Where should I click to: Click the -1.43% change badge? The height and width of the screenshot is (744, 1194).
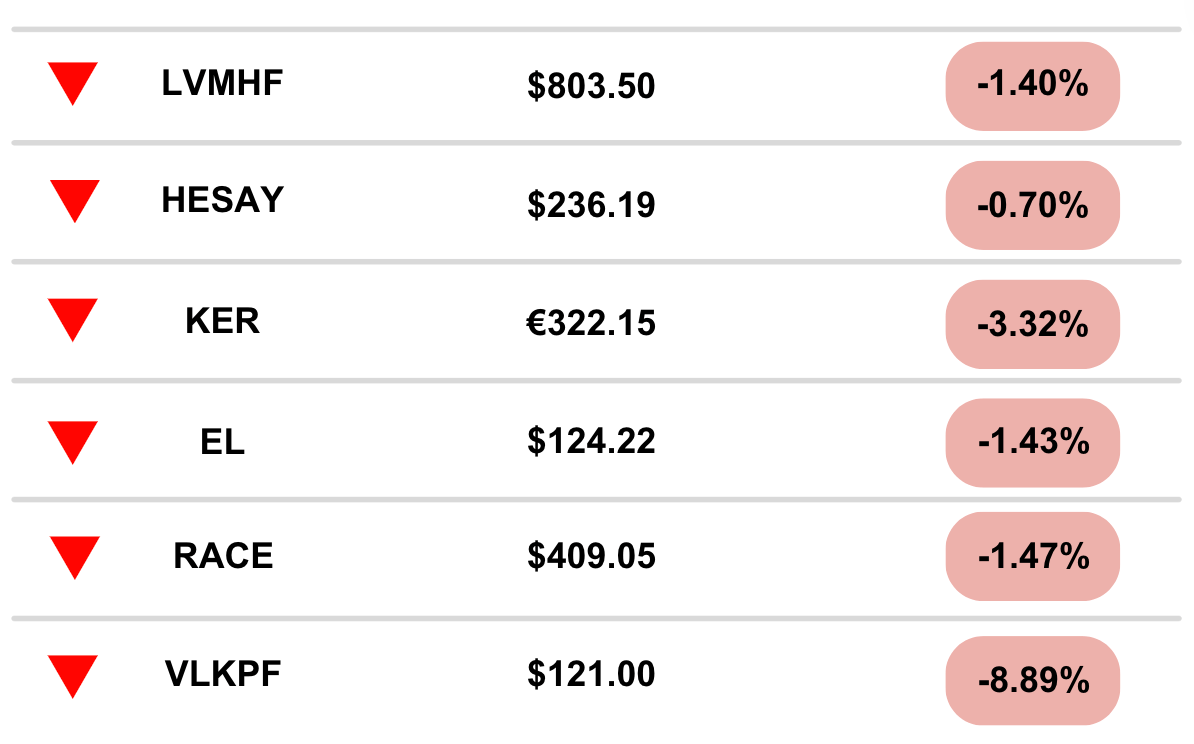tap(1032, 442)
